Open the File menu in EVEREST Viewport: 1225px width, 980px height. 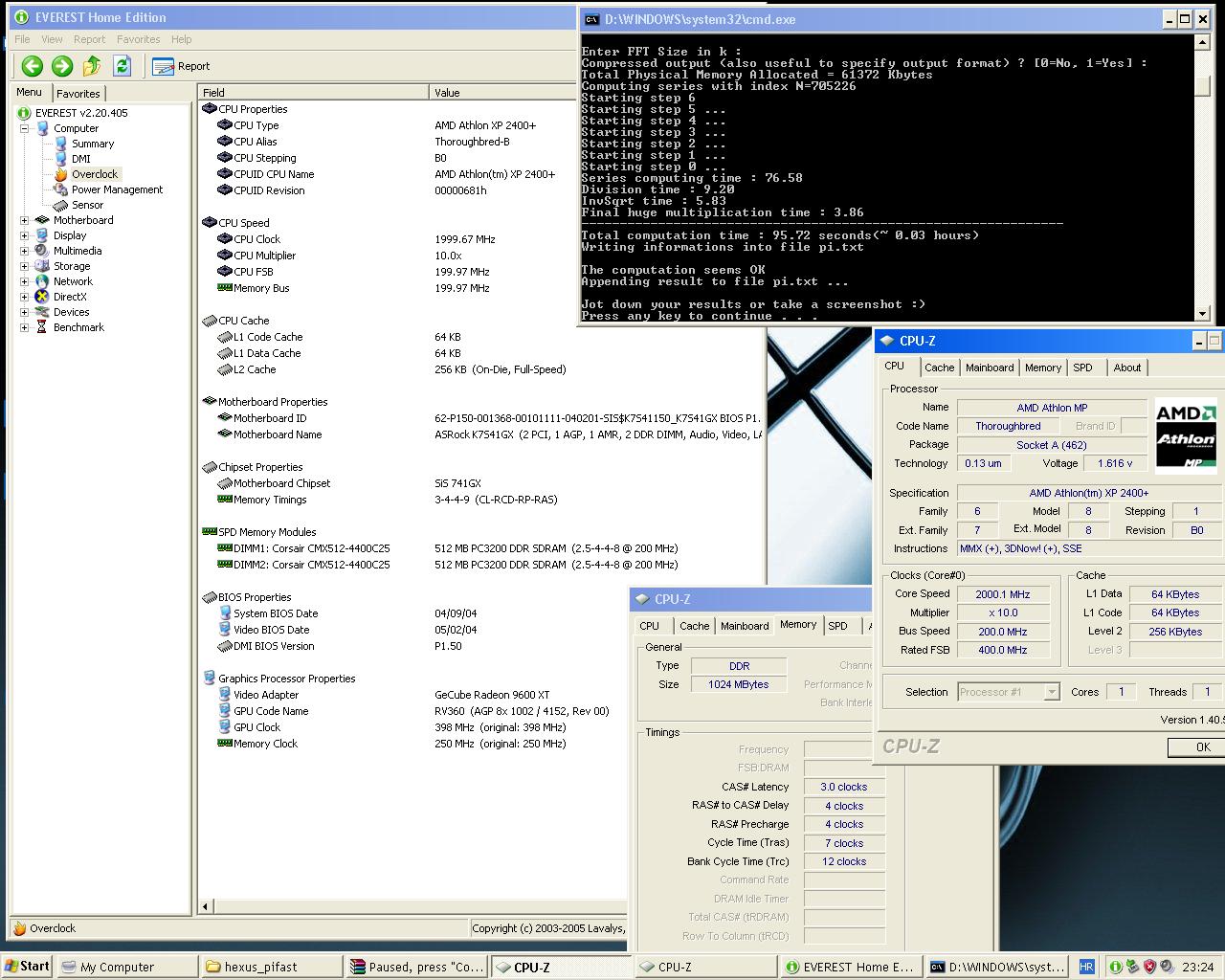22,39
